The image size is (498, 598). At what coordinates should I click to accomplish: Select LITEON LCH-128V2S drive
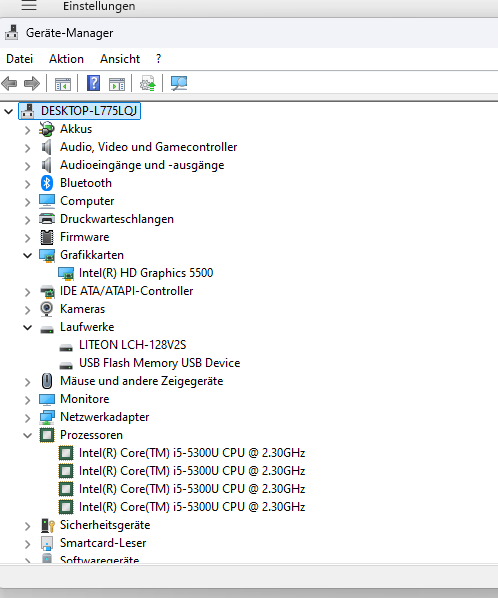(132, 345)
